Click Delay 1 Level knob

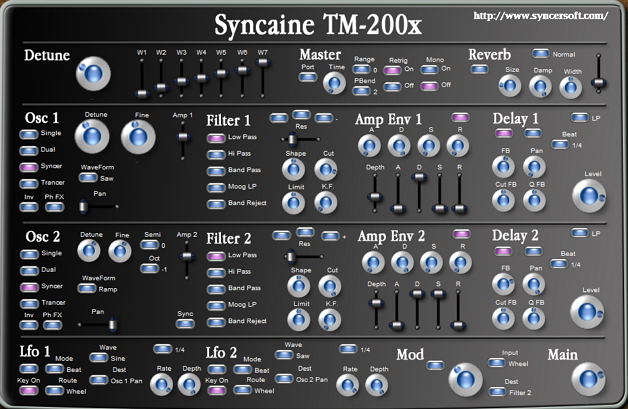pos(589,196)
